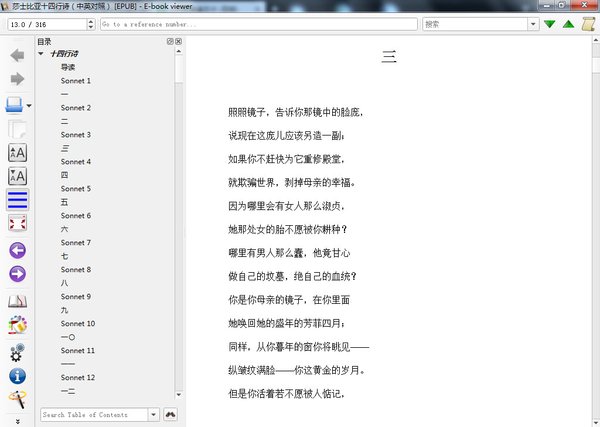
Task: Show book metadata info icon
Action: pyautogui.click(x=17, y=376)
